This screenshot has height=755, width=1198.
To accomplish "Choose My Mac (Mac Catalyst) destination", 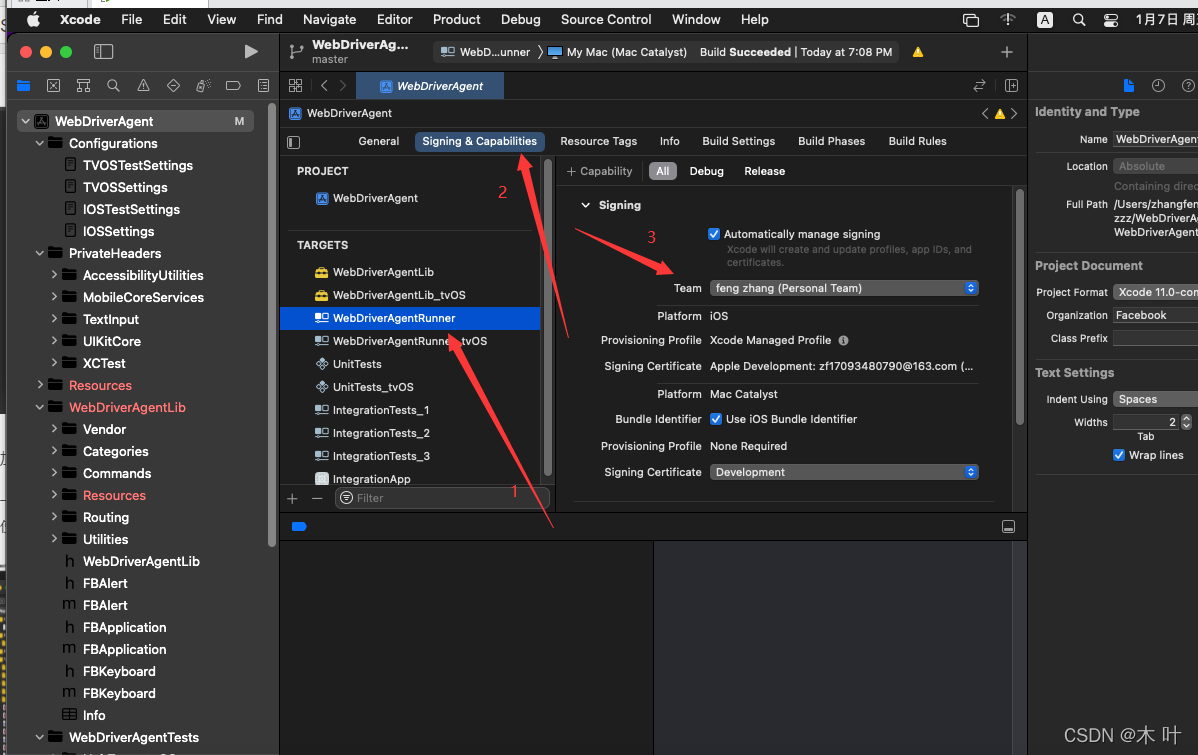I will pos(617,52).
